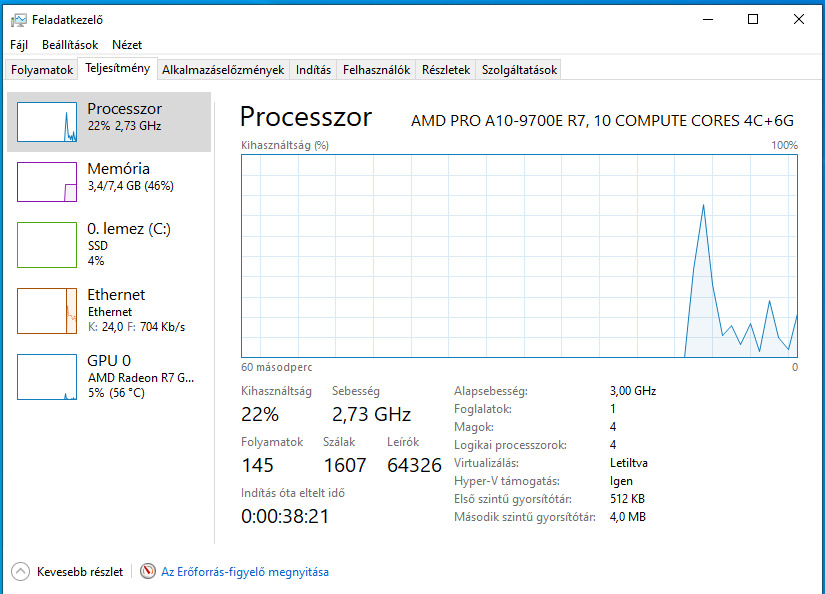The width and height of the screenshot is (825, 594).
Task: Open the 0. lemez (C:) disk graph
Action: tap(47, 244)
